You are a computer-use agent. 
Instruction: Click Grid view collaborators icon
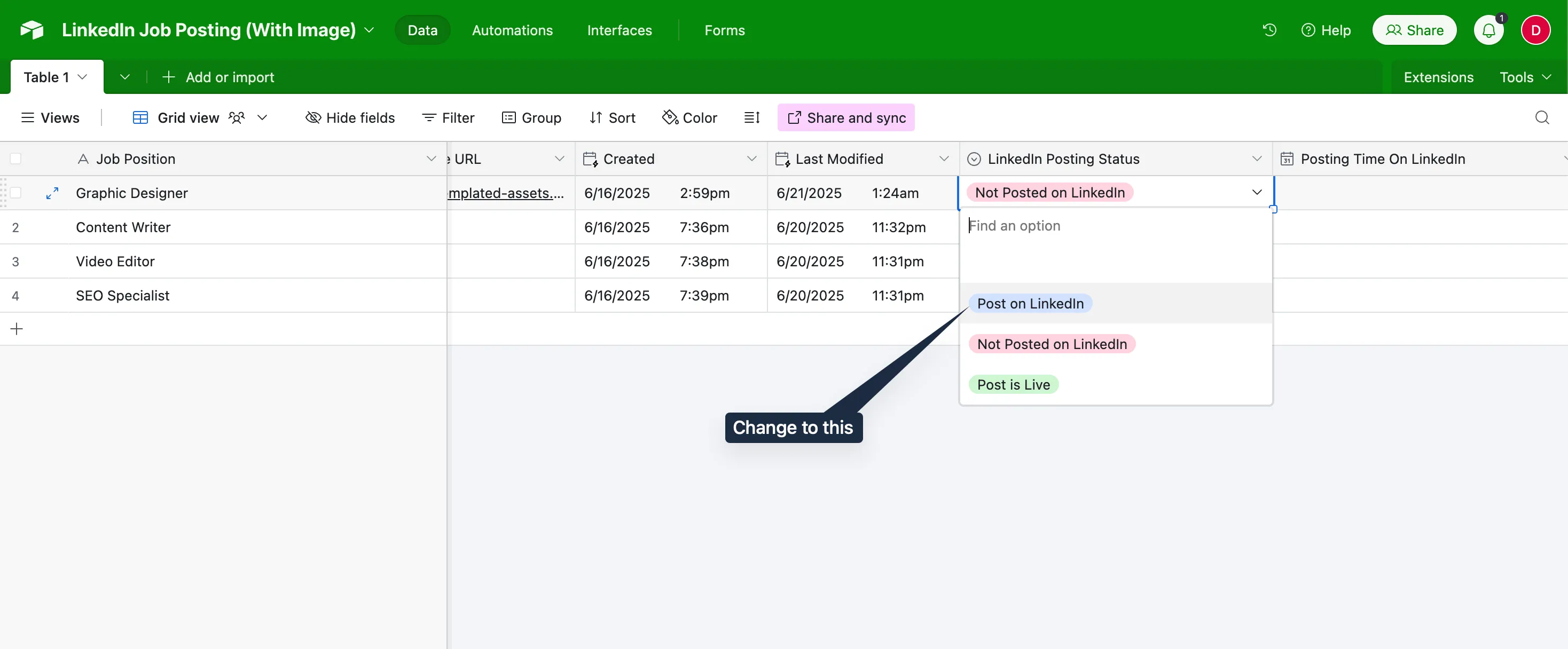click(x=237, y=117)
